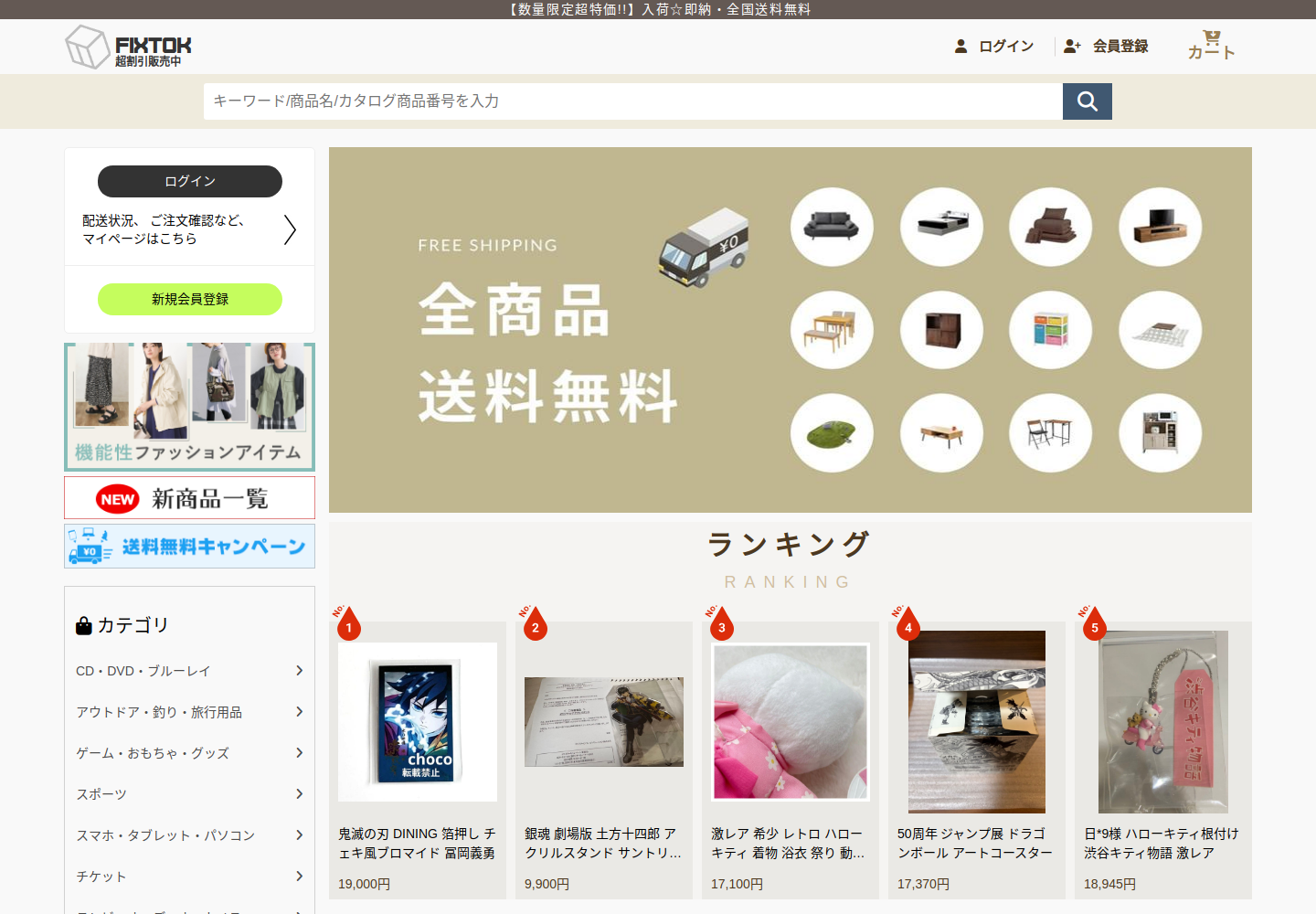Select the TV stand category circle
Viewport: 1316px width, 914px height.
pyautogui.click(x=1161, y=227)
